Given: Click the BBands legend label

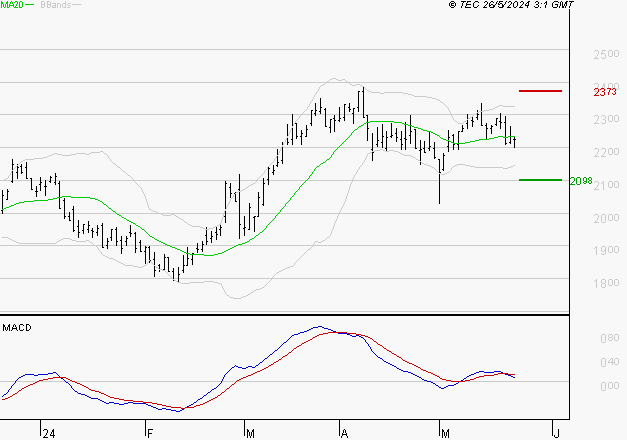Looking at the screenshot, I should click(56, 5).
